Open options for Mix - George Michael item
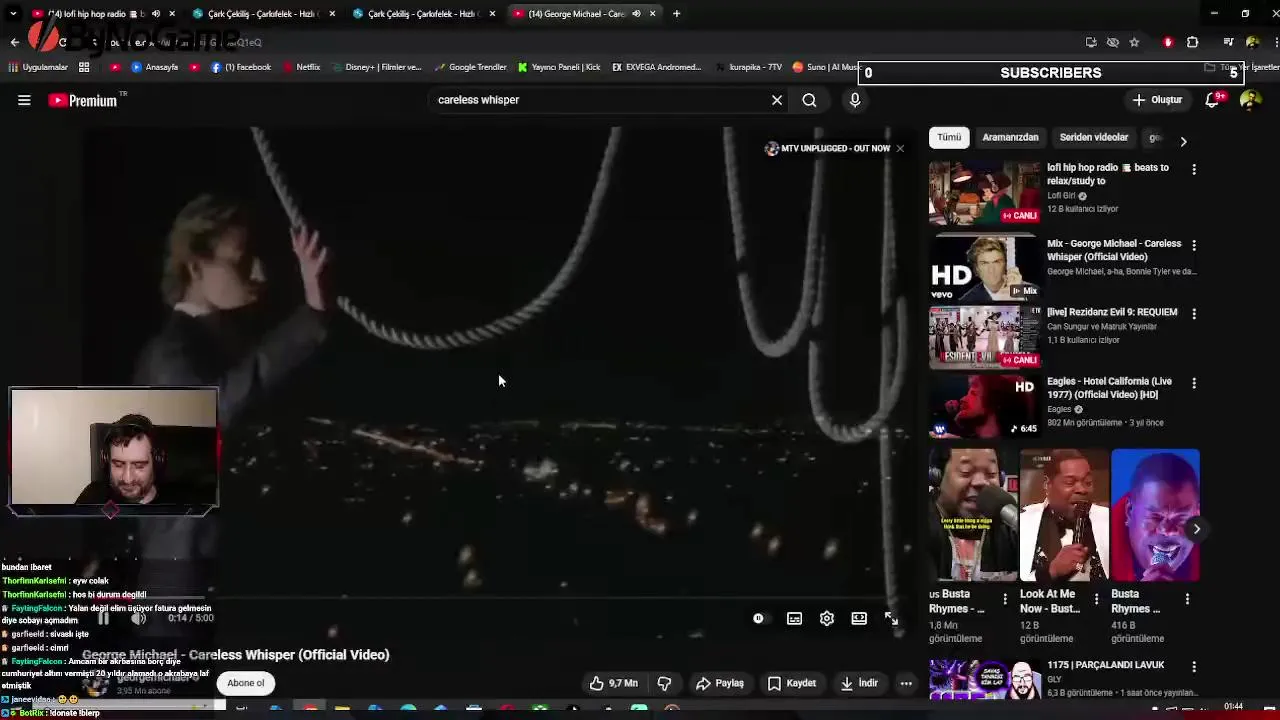 click(1194, 245)
